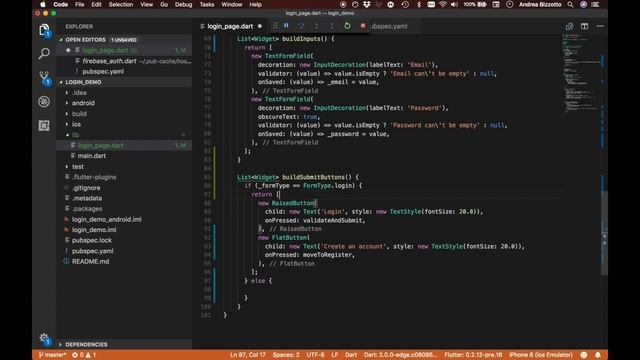
Task: Click the LF end-of-line status item
Action: 334,355
